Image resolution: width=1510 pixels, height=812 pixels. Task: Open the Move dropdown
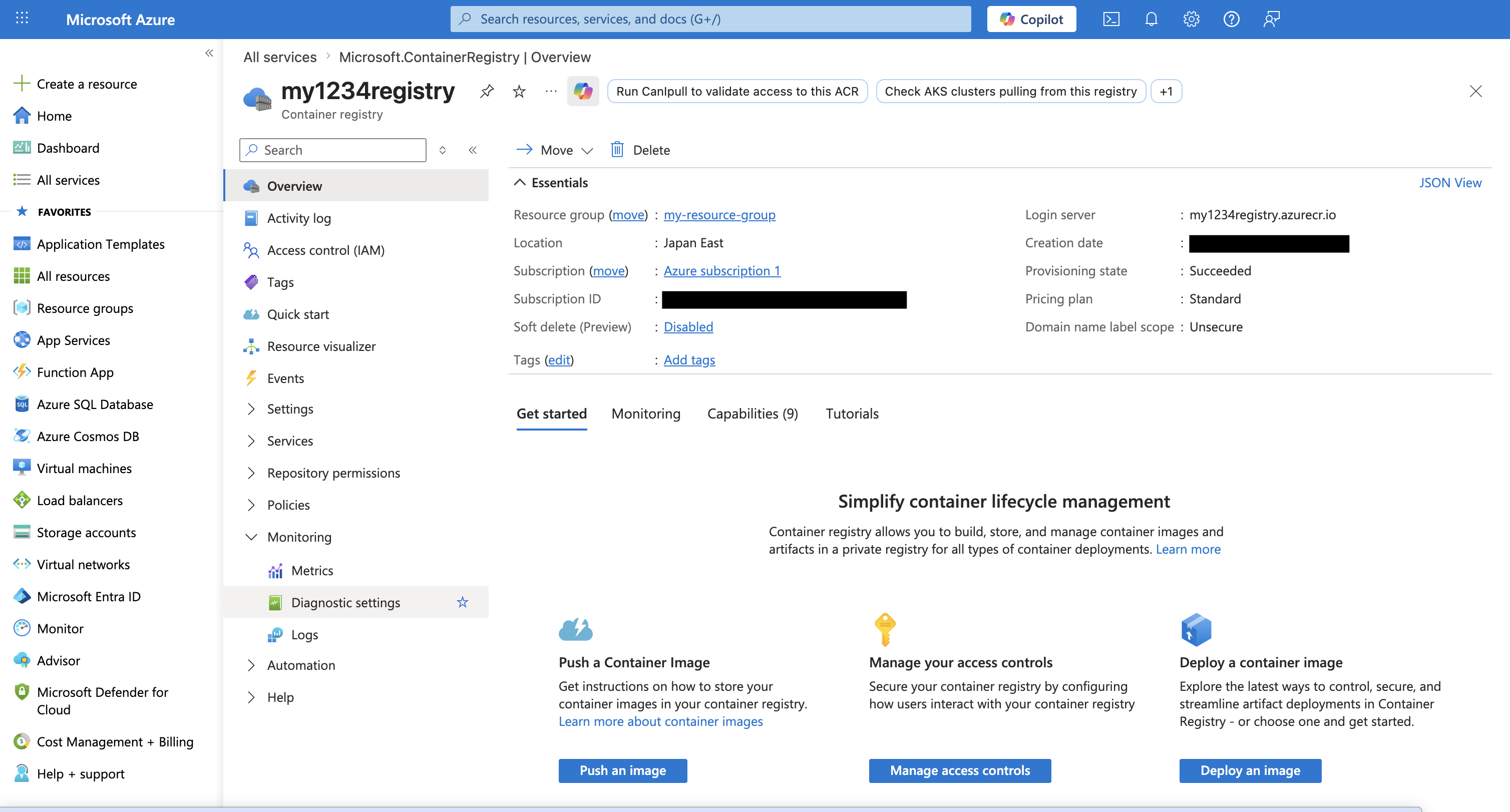[555, 150]
